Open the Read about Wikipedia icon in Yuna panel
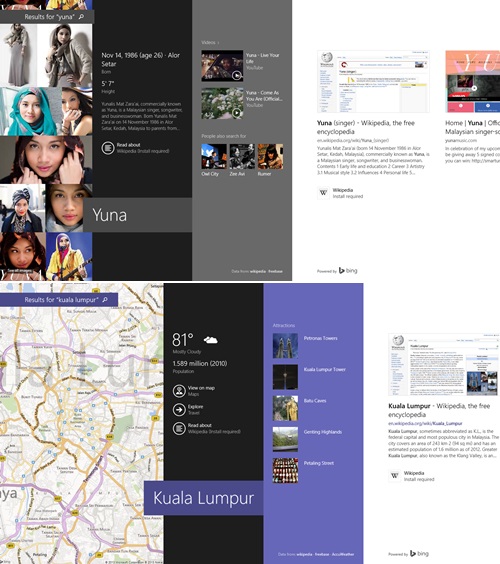This screenshot has width=500, height=564. [108, 148]
